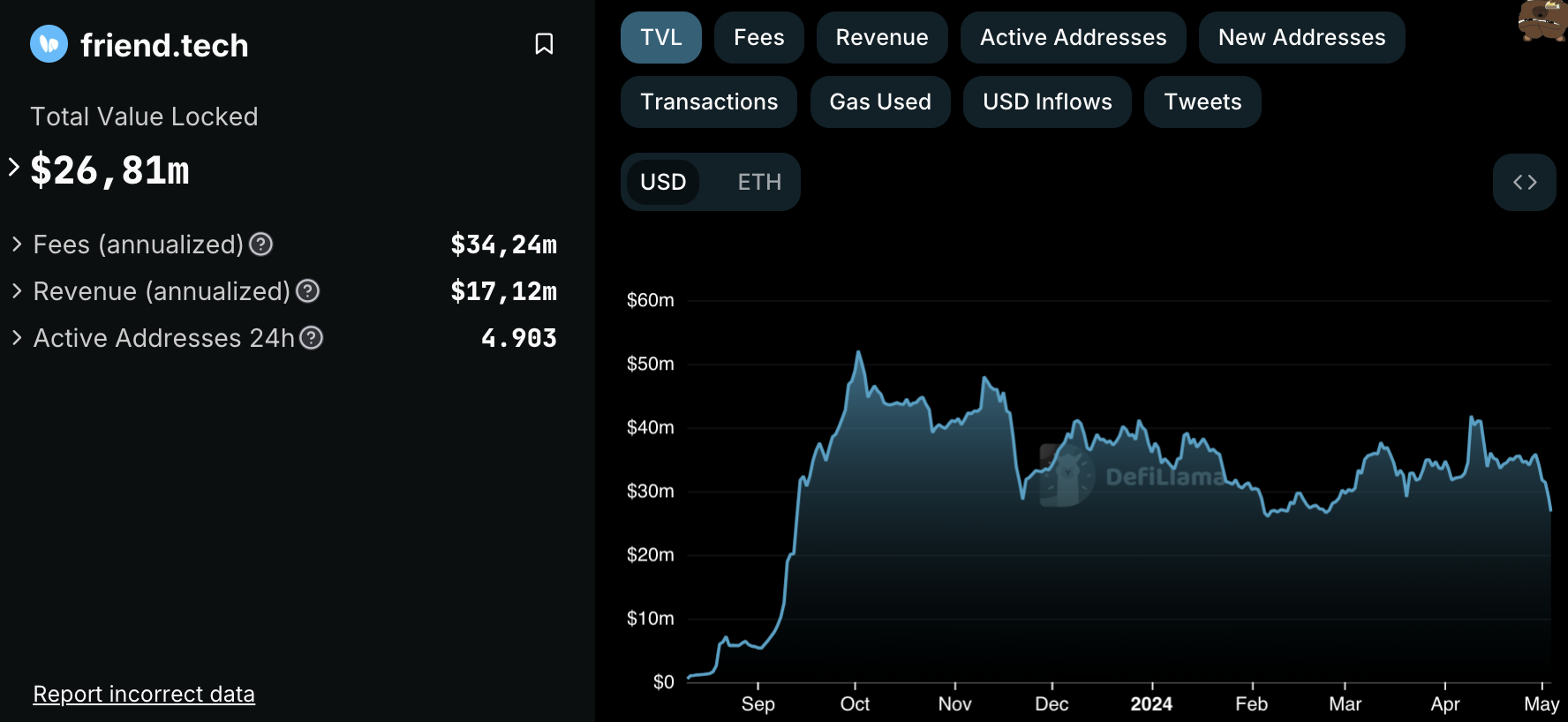This screenshot has height=722, width=1568.
Task: Toggle the TVL chart metric
Action: click(661, 37)
